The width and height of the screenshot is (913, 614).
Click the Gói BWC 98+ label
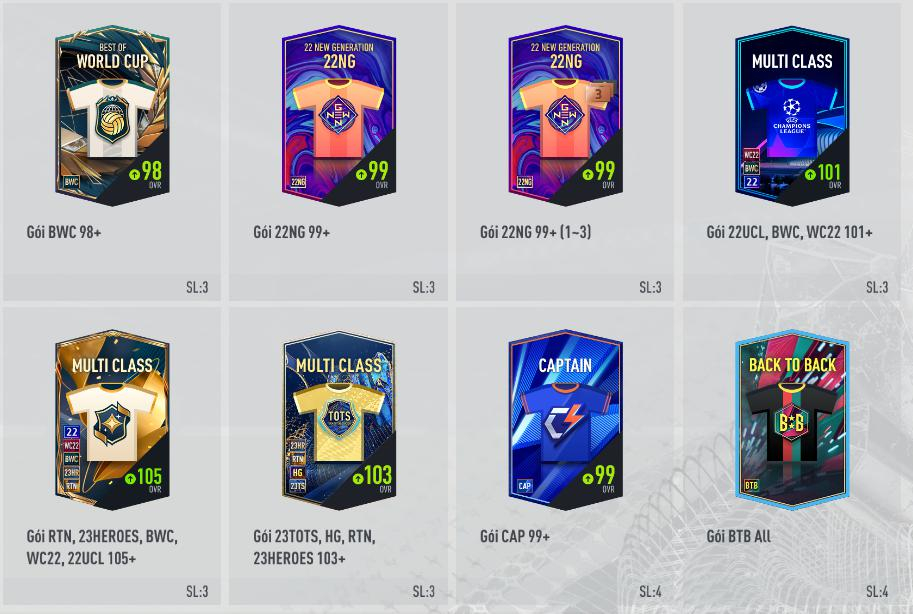tap(64, 232)
